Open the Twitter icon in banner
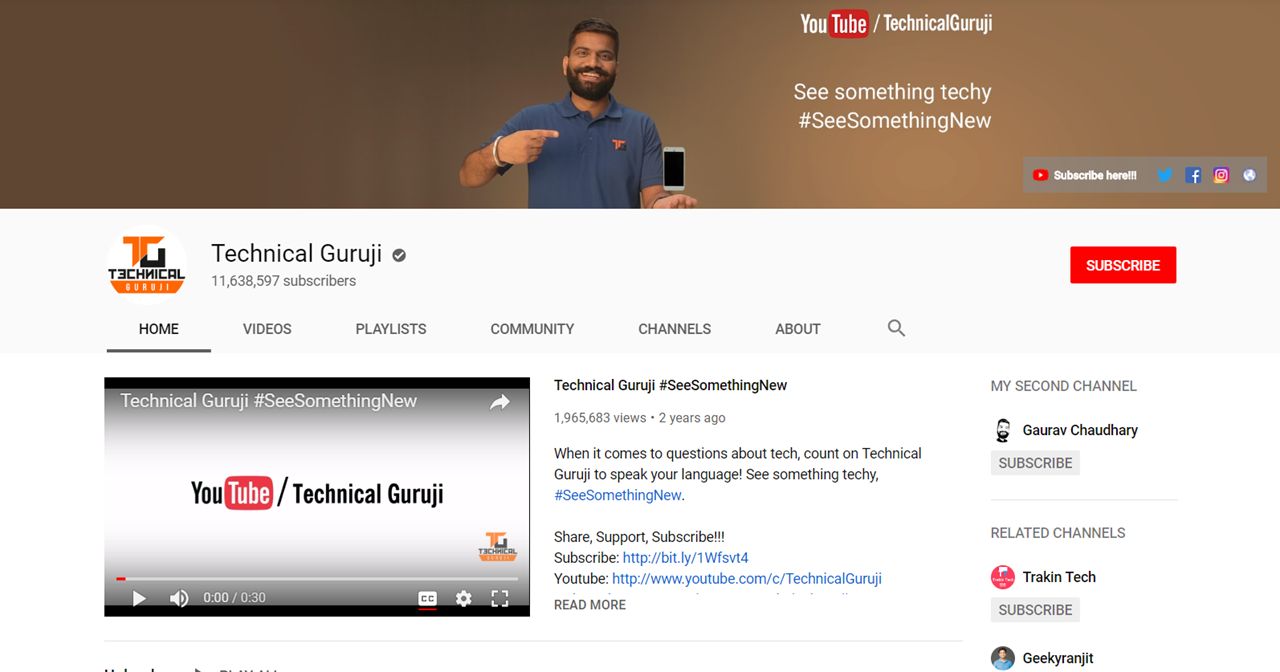The image size is (1280, 672). point(1164,175)
